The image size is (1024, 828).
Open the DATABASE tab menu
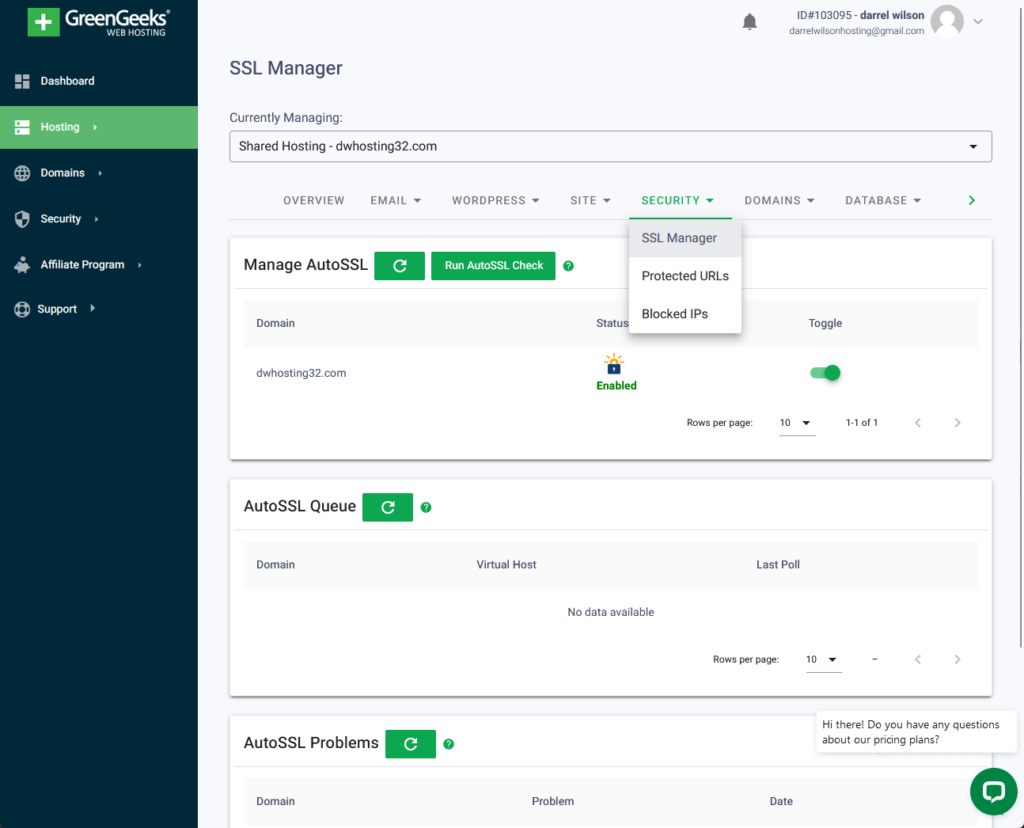click(883, 200)
